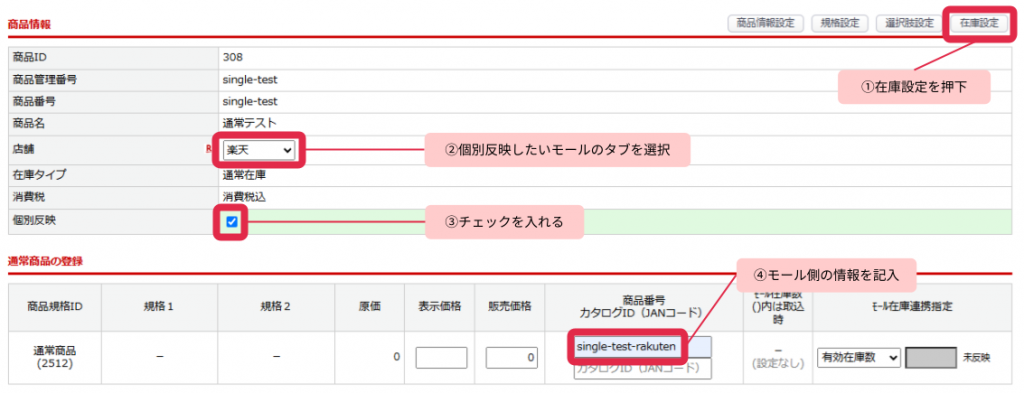Select the 商品ID value 308

pyautogui.click(x=232, y=57)
